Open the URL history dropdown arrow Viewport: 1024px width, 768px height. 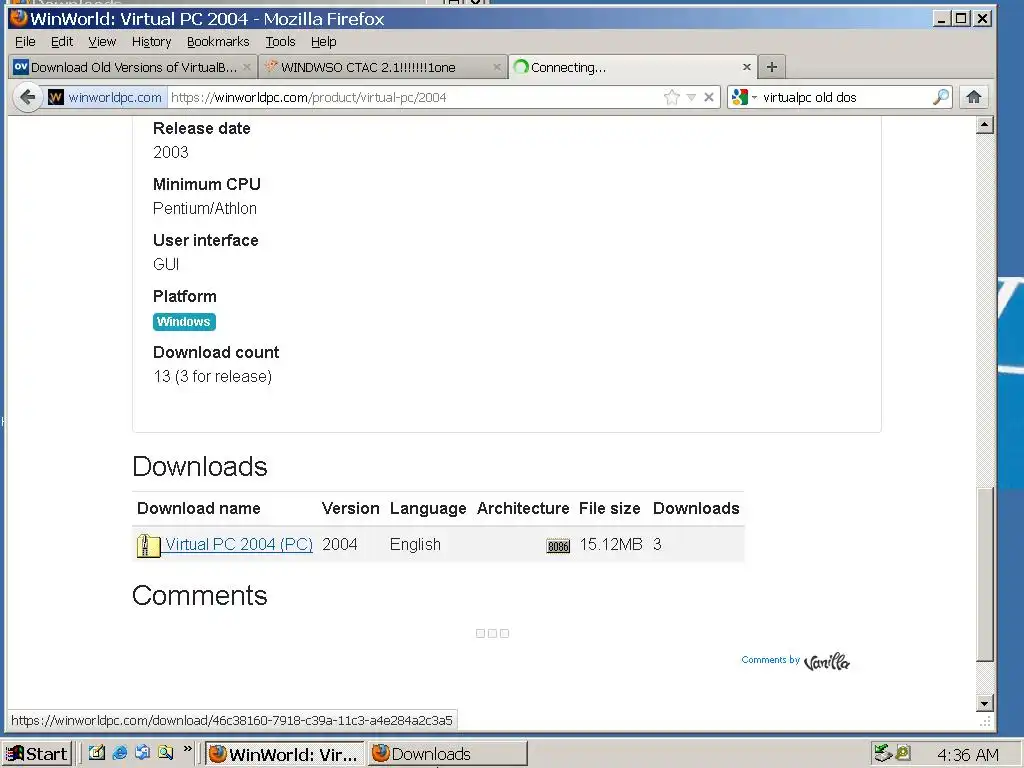[x=691, y=97]
